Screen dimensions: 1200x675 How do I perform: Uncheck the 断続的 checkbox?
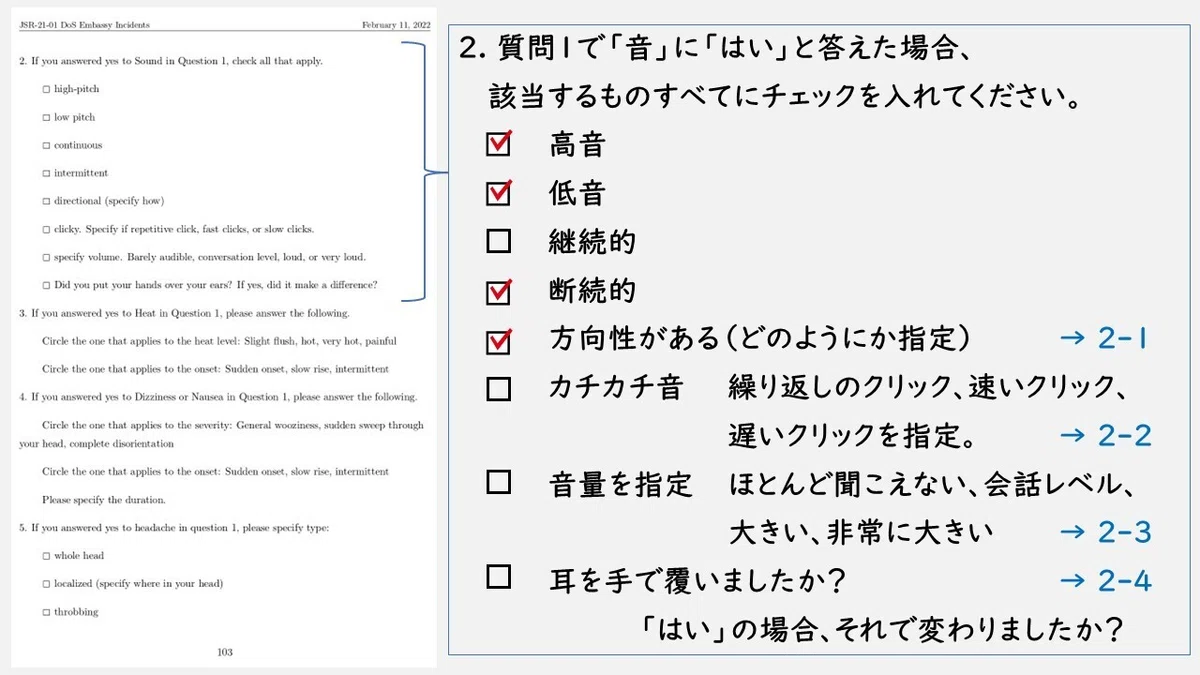pyautogui.click(x=498, y=292)
